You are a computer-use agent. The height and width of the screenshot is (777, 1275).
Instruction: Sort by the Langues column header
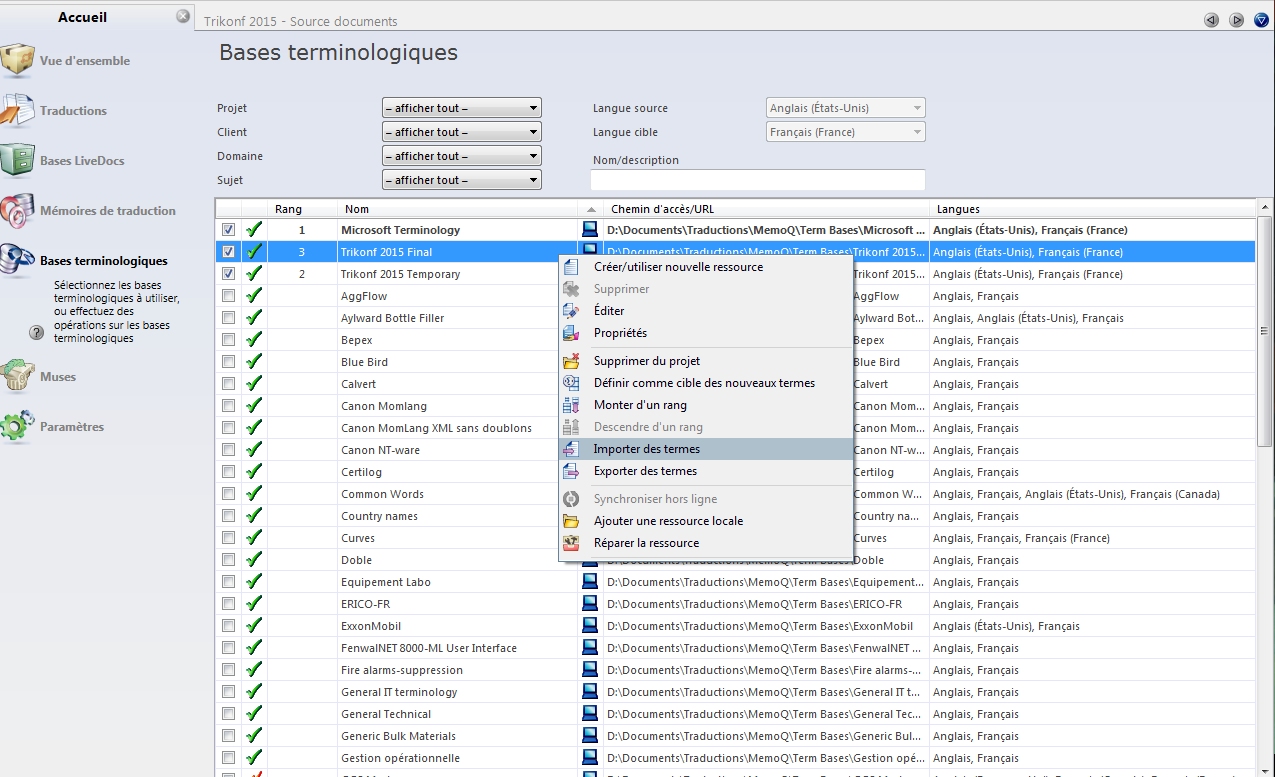click(1092, 209)
